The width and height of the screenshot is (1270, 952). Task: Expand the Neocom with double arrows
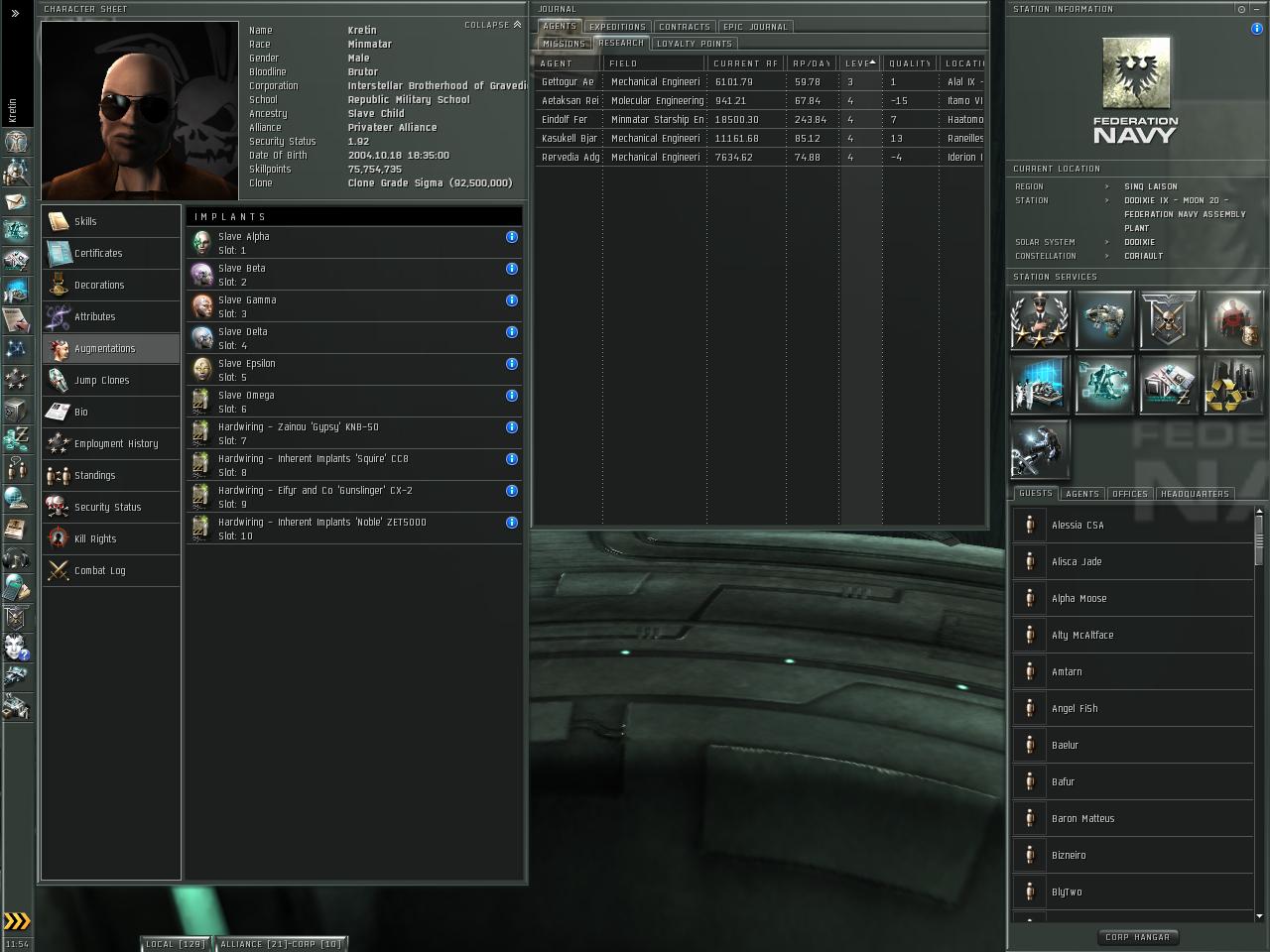tap(15, 14)
